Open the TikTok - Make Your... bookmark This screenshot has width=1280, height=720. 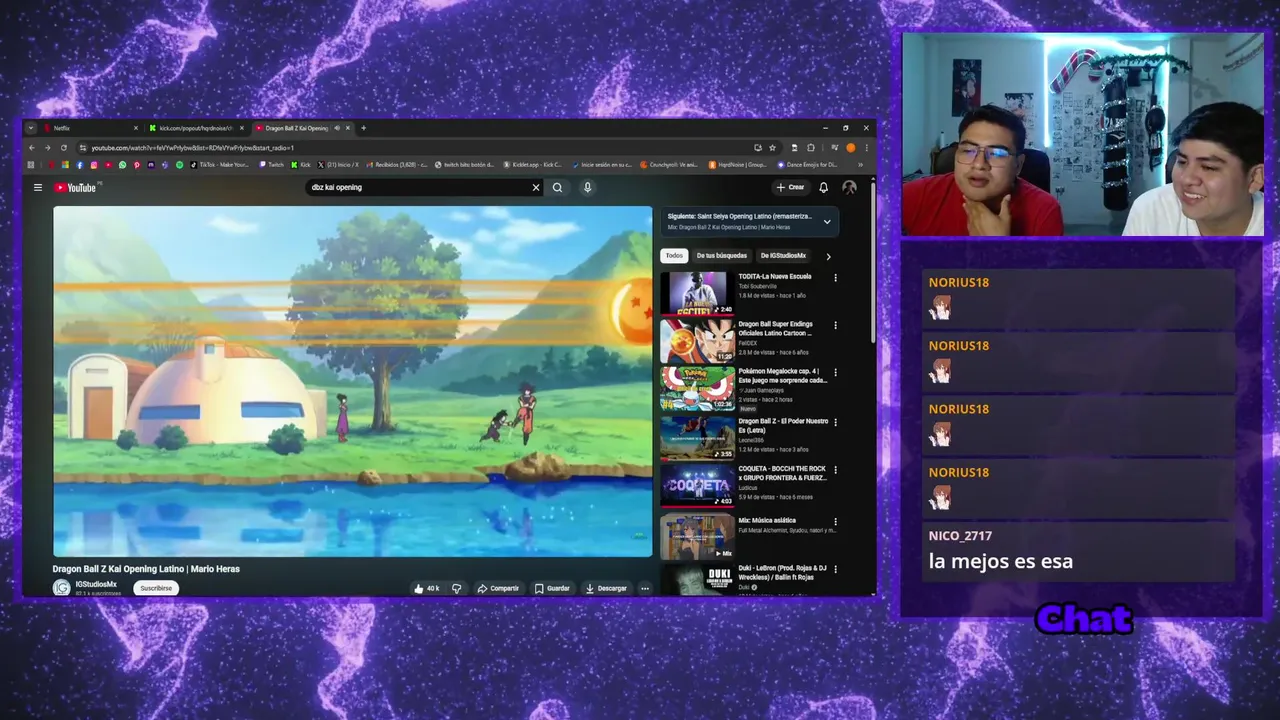[219, 165]
